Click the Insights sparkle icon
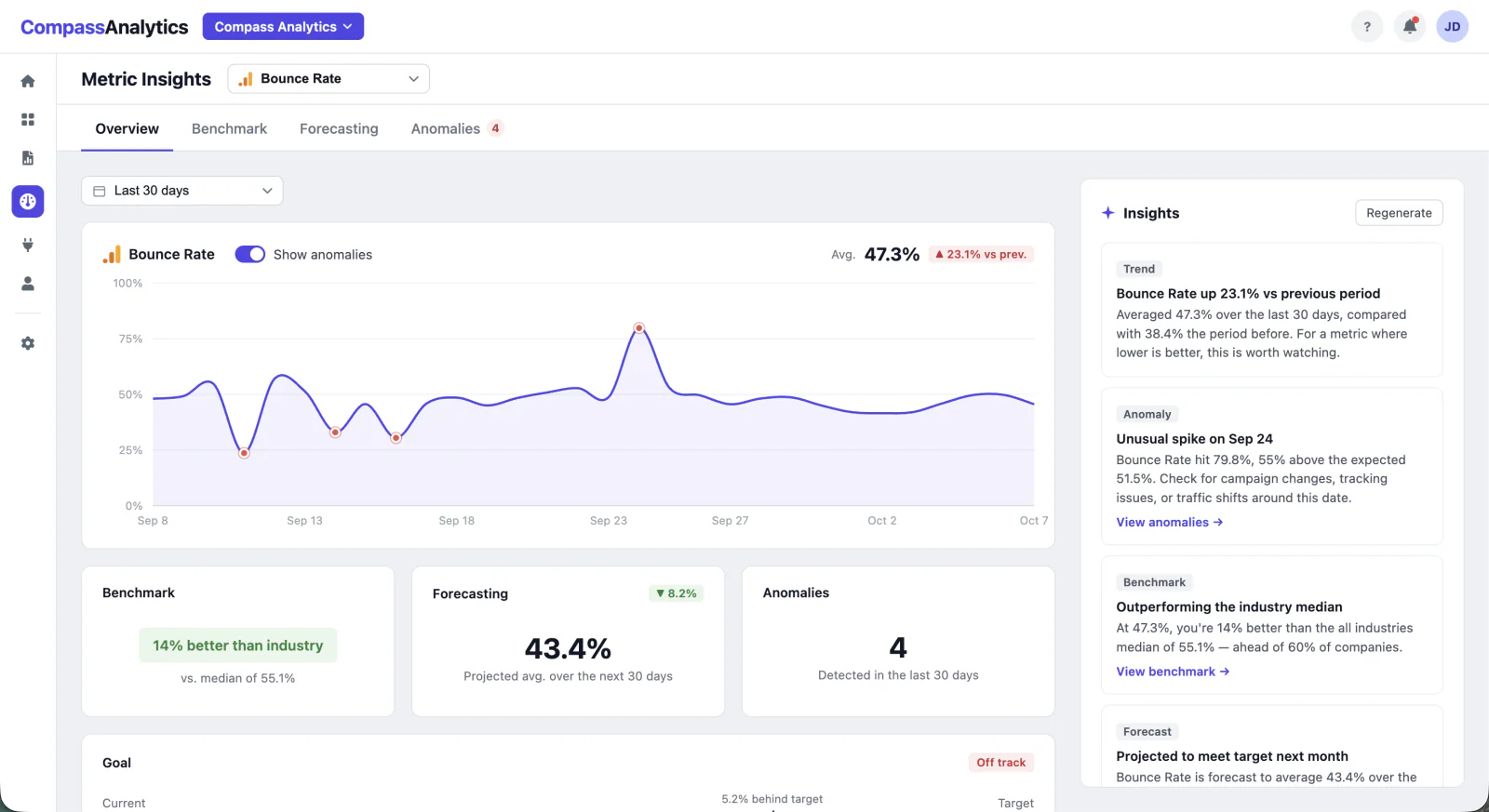 tap(1108, 213)
